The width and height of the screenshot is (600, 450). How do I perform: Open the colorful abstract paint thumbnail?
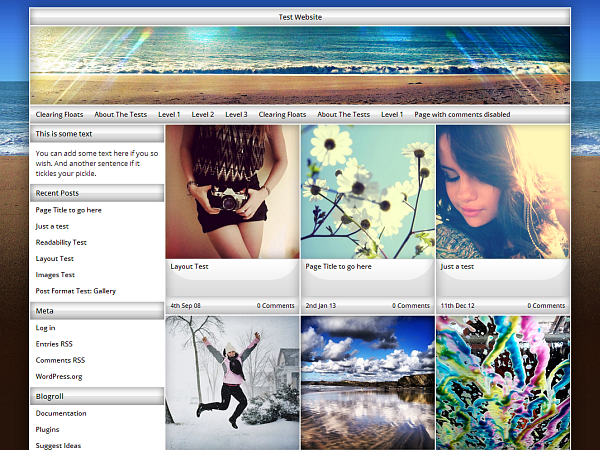pyautogui.click(x=502, y=382)
